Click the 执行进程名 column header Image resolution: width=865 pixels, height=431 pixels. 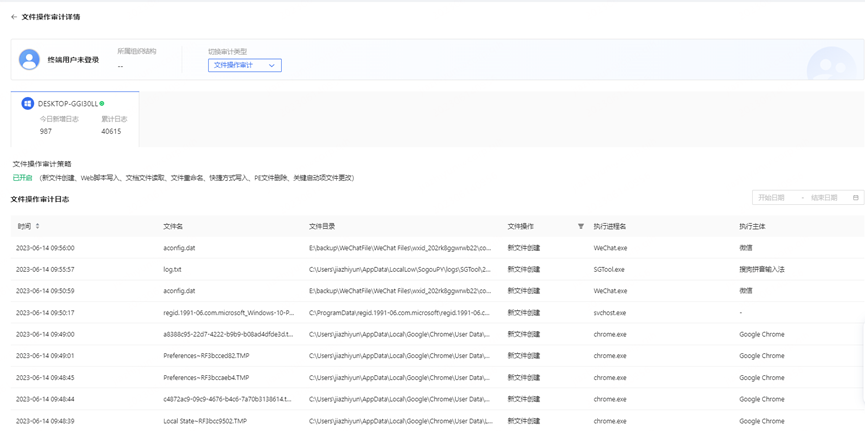[x=610, y=226]
